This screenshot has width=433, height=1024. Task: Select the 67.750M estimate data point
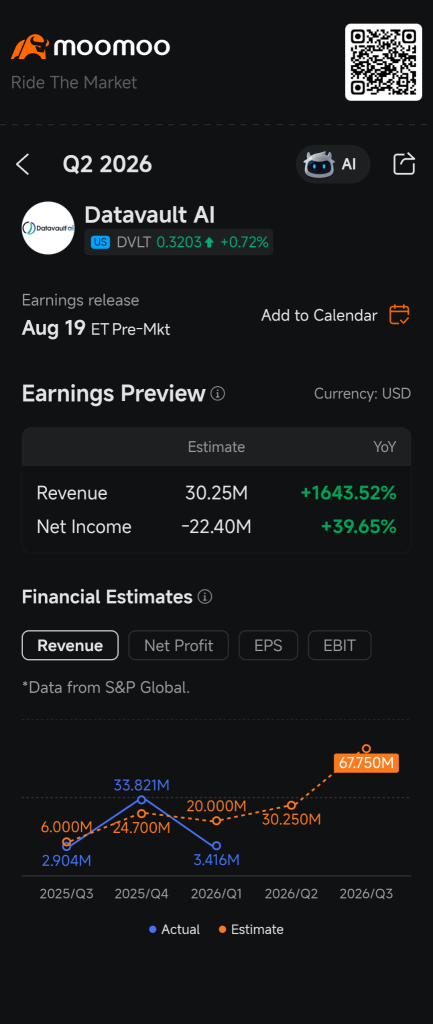pos(366,749)
